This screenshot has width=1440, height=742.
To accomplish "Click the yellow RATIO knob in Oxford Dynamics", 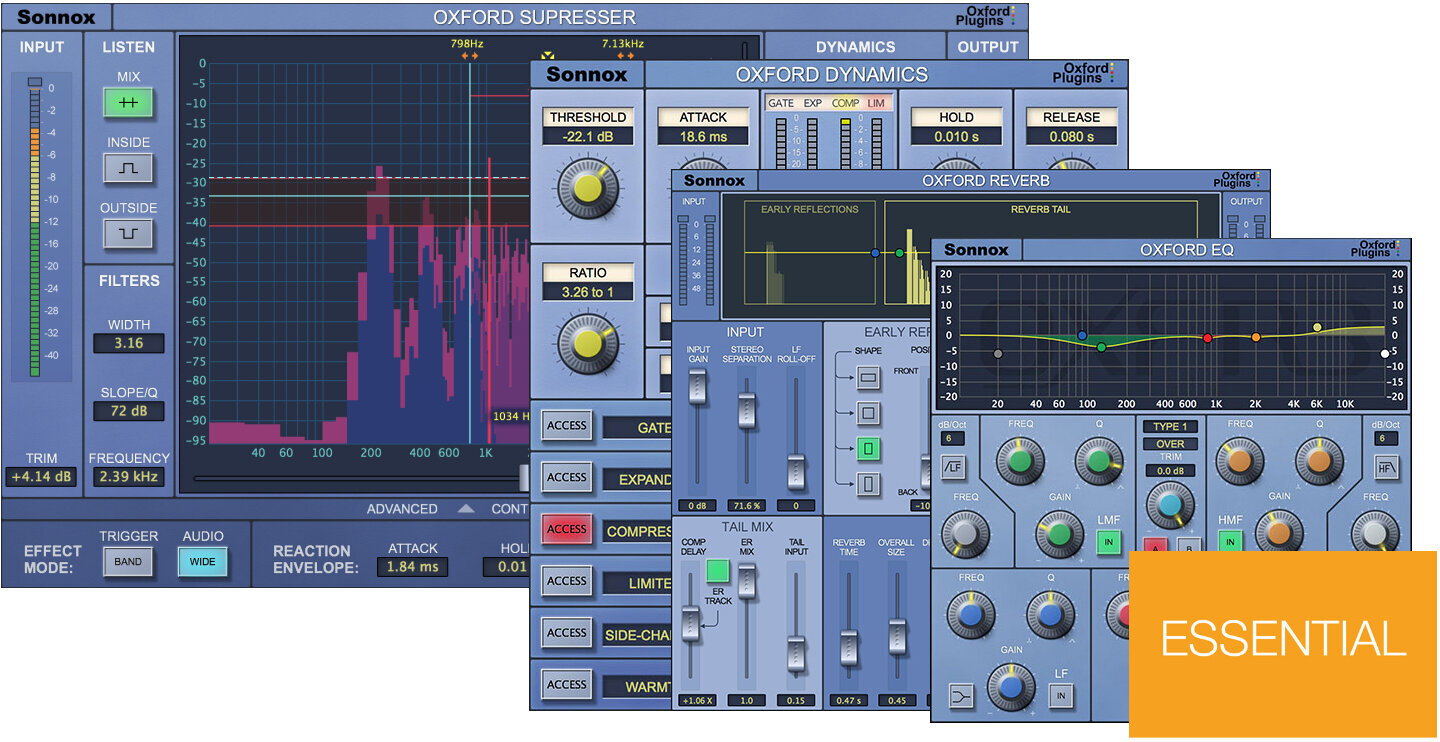I will [x=587, y=344].
